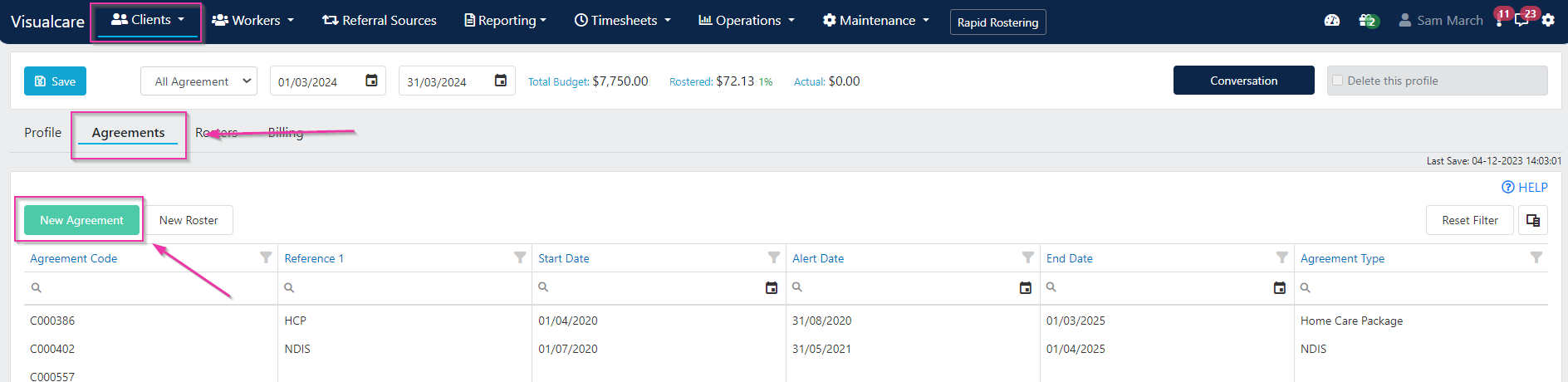
Task: Click Agreement Type search magnifier icon
Action: [1306, 287]
